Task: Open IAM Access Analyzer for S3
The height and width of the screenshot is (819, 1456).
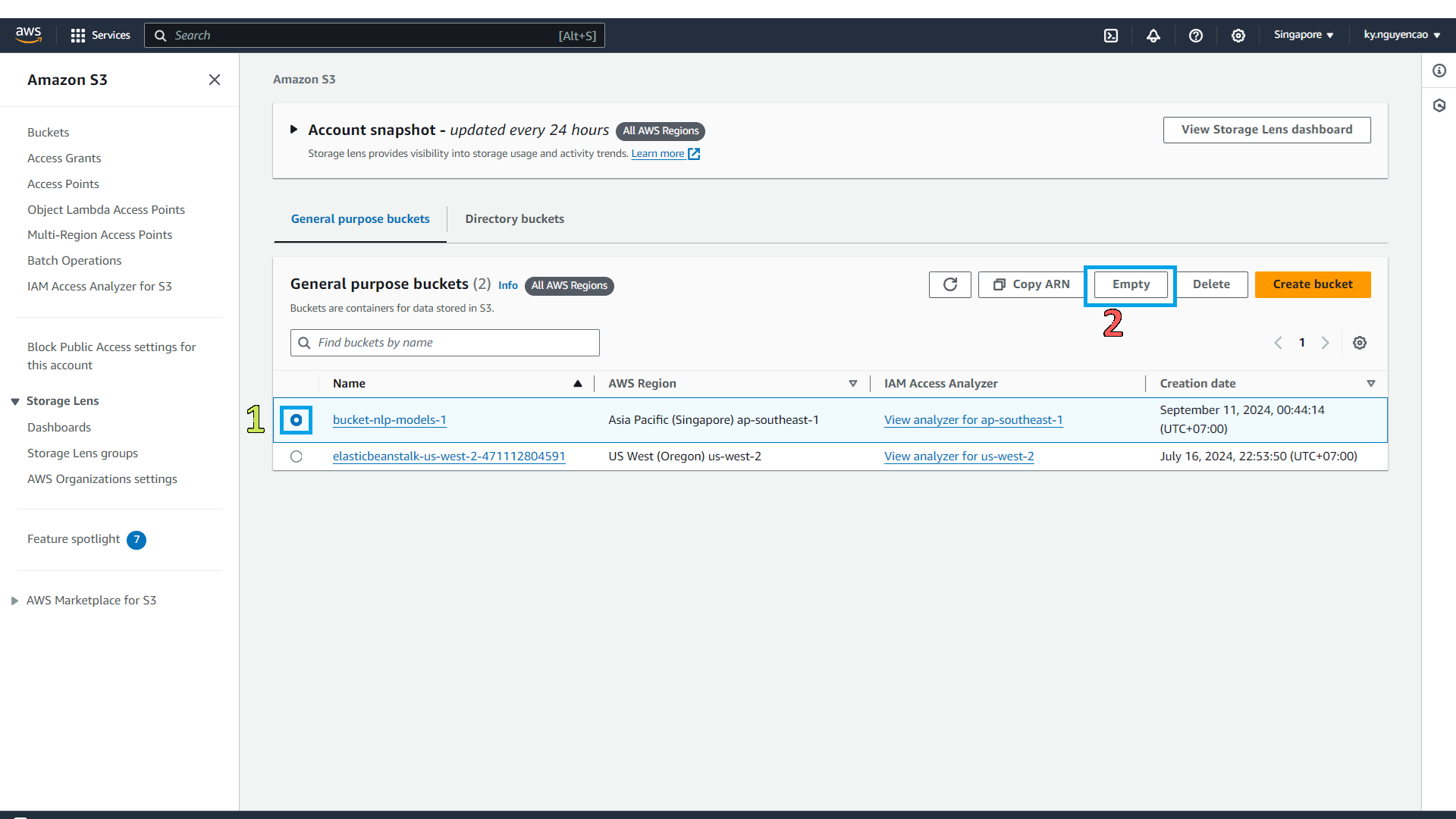Action: (x=100, y=287)
